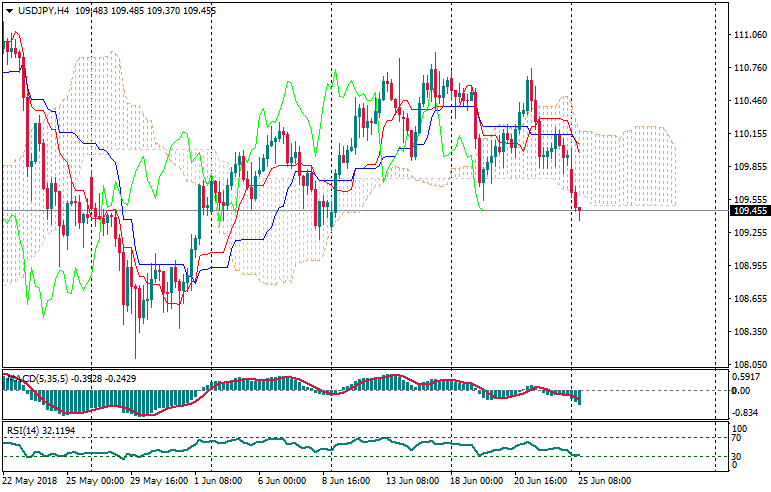Click the 111.060 price scale label
The height and width of the screenshot is (492, 771).
click(749, 35)
